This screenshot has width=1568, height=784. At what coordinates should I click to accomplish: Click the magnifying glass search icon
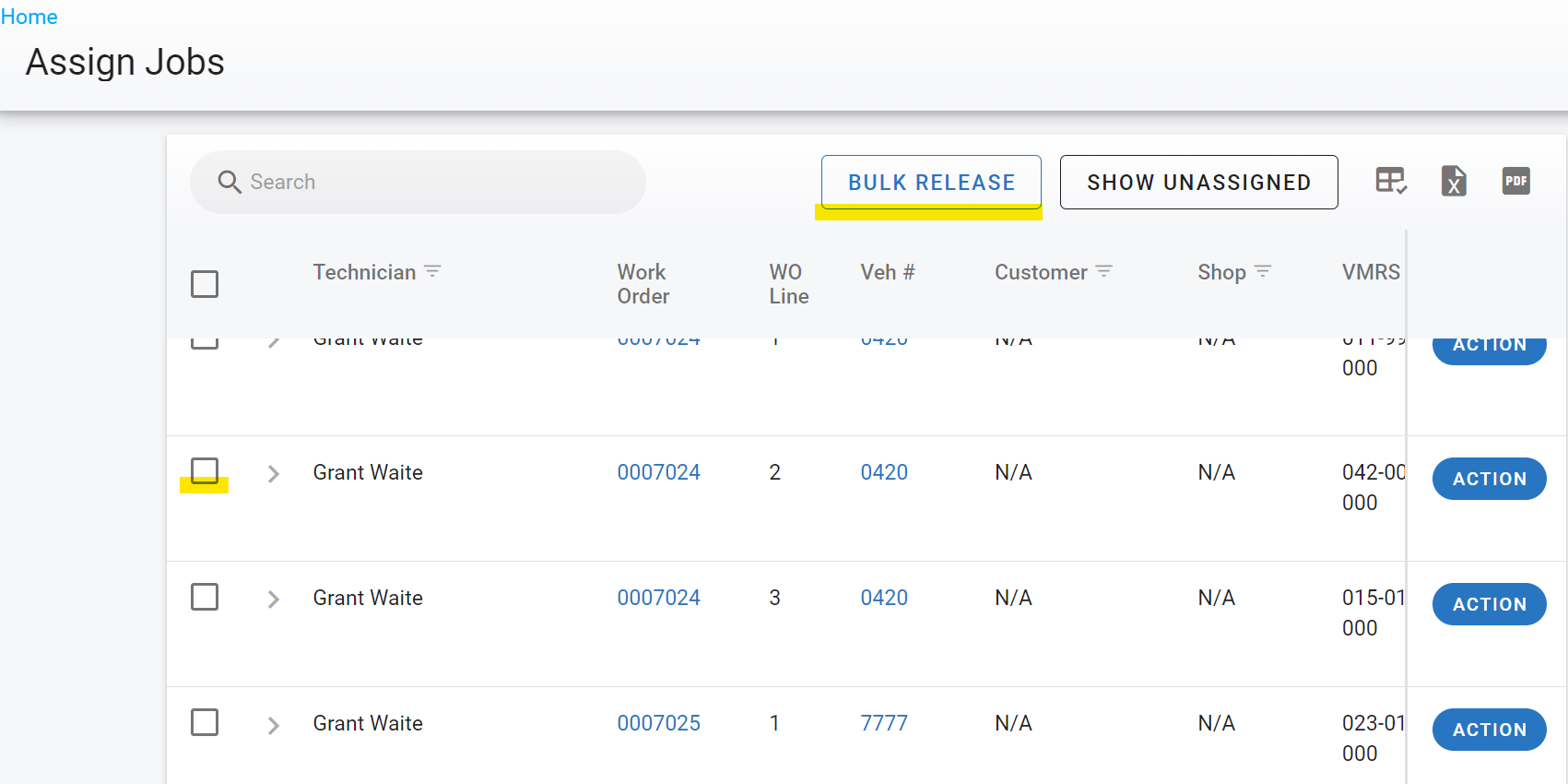pos(230,183)
